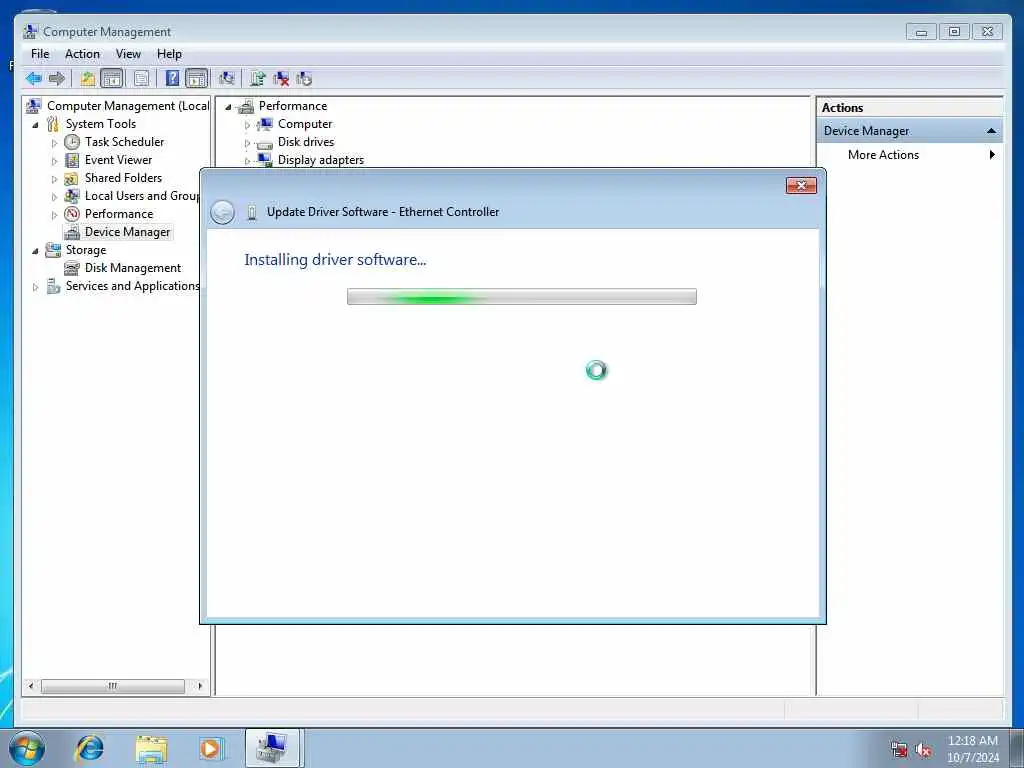Expand the Shared Folders node
The image size is (1024, 768).
[x=54, y=178]
